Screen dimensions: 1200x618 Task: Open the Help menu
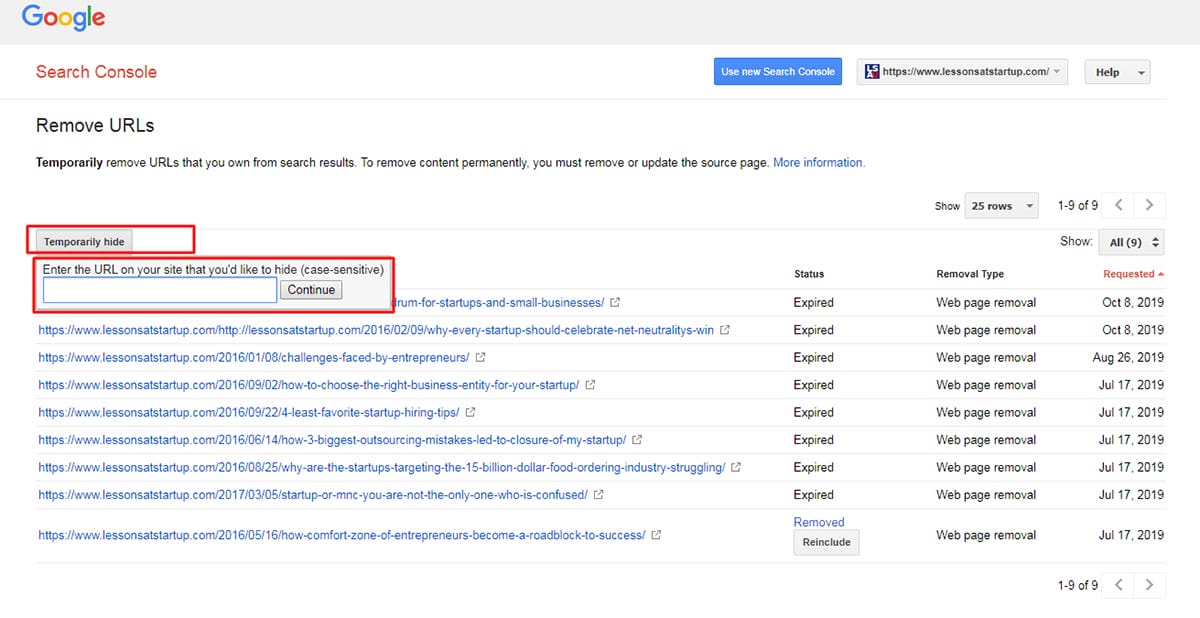(1117, 72)
